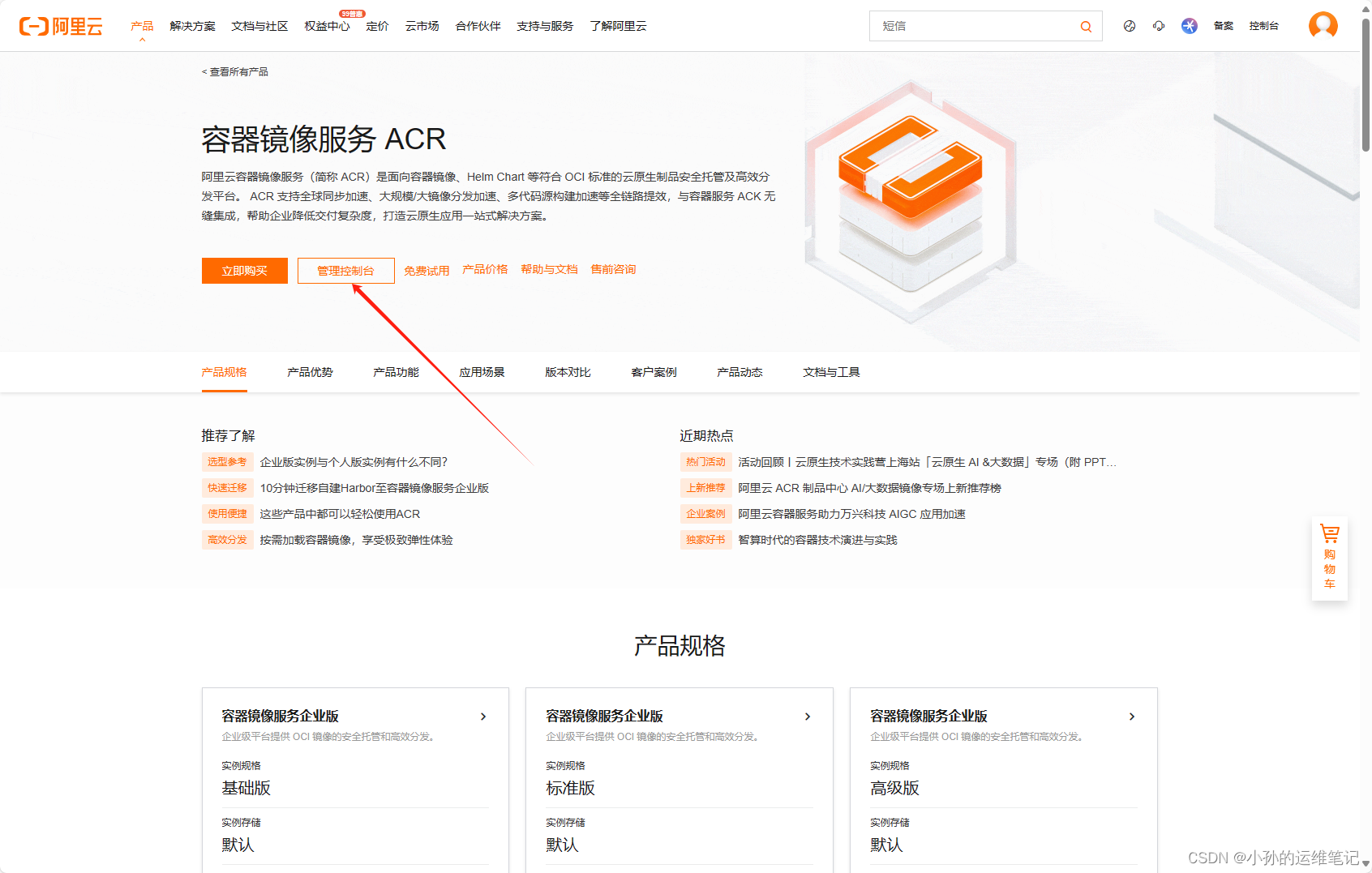
Task: Go back via 查看所有产品 link
Action: [235, 72]
